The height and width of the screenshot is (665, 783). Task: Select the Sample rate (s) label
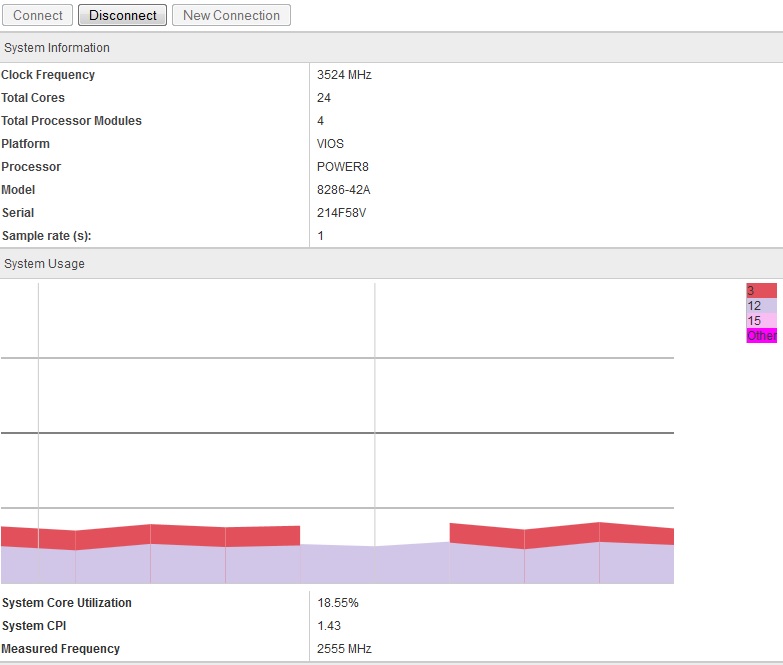tap(46, 236)
